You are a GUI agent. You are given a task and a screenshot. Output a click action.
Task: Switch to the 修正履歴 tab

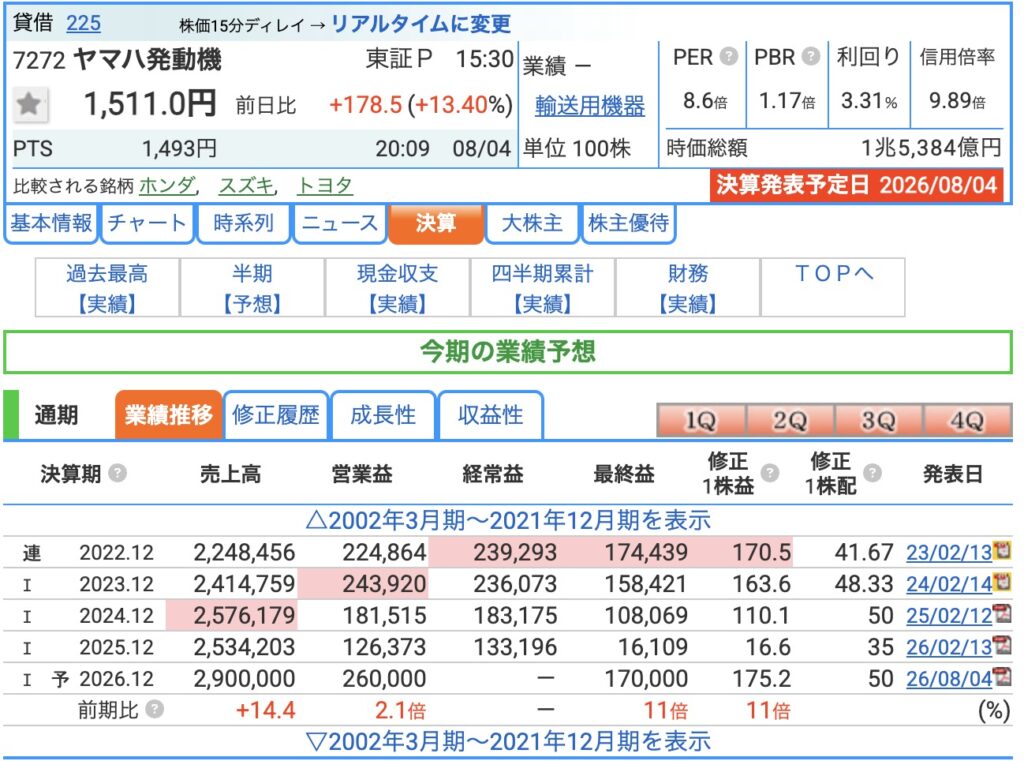(x=276, y=415)
